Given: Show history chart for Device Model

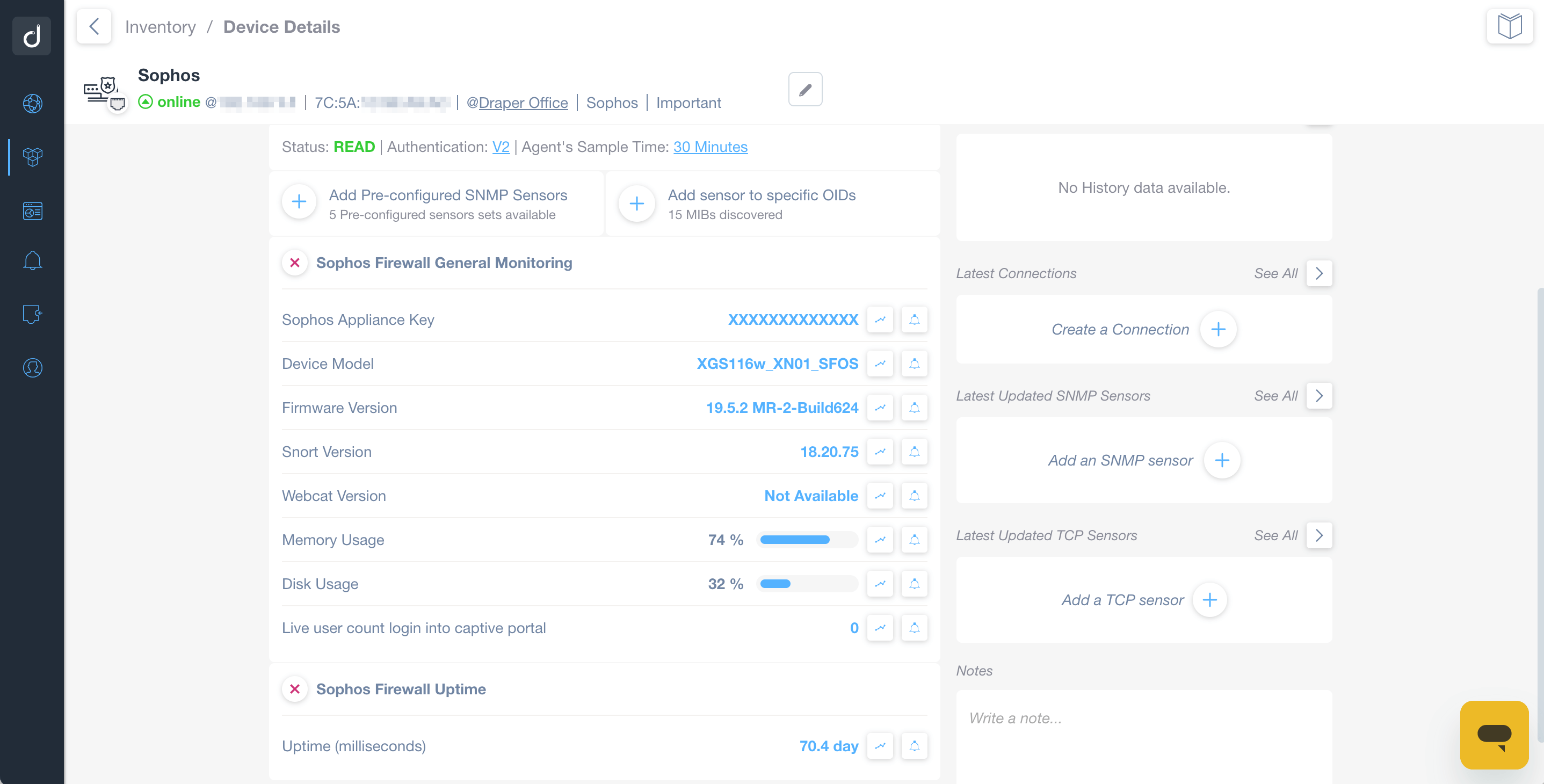Looking at the screenshot, I should click(880, 364).
